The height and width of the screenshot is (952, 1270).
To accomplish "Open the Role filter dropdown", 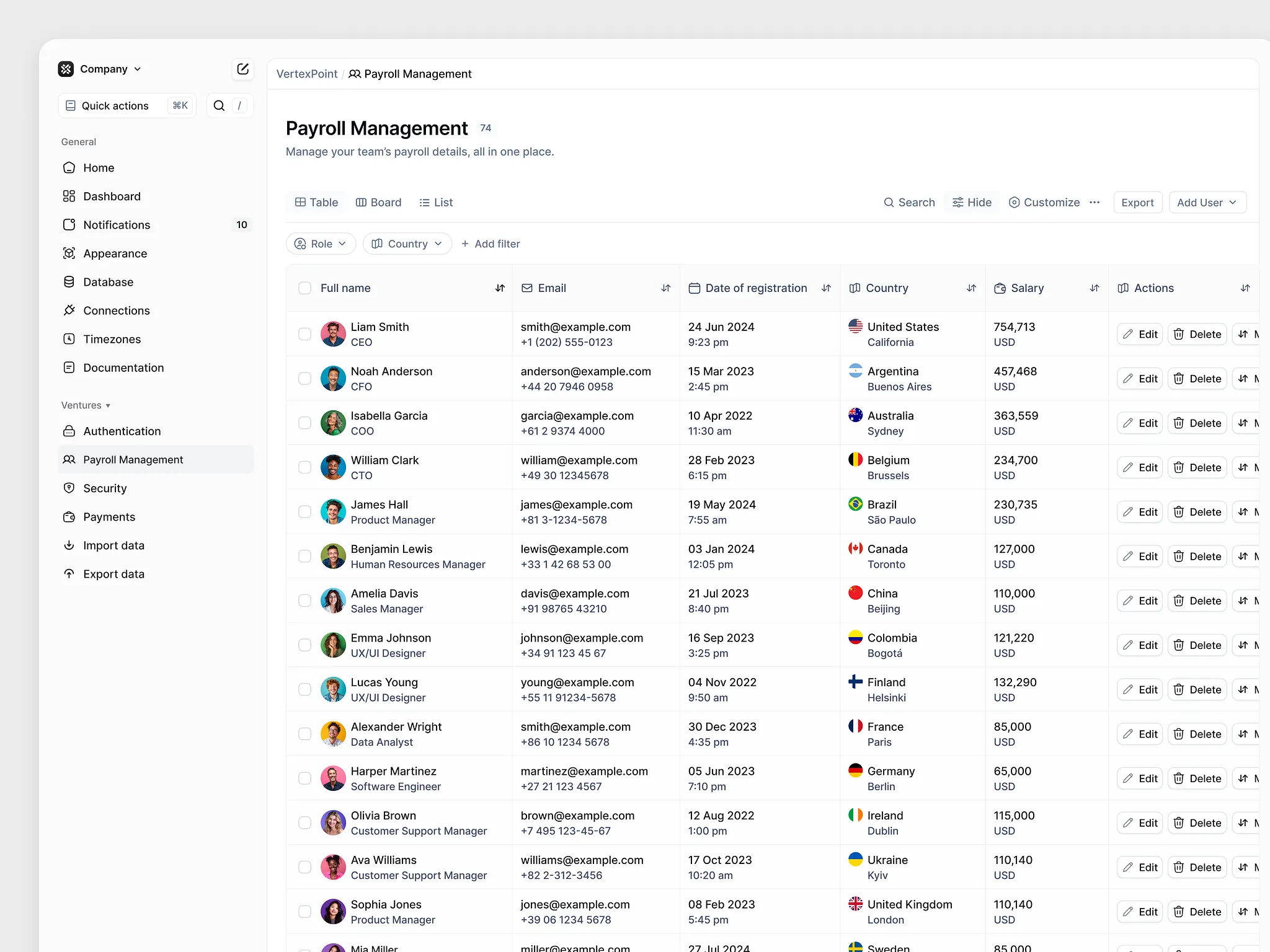I will click(321, 244).
